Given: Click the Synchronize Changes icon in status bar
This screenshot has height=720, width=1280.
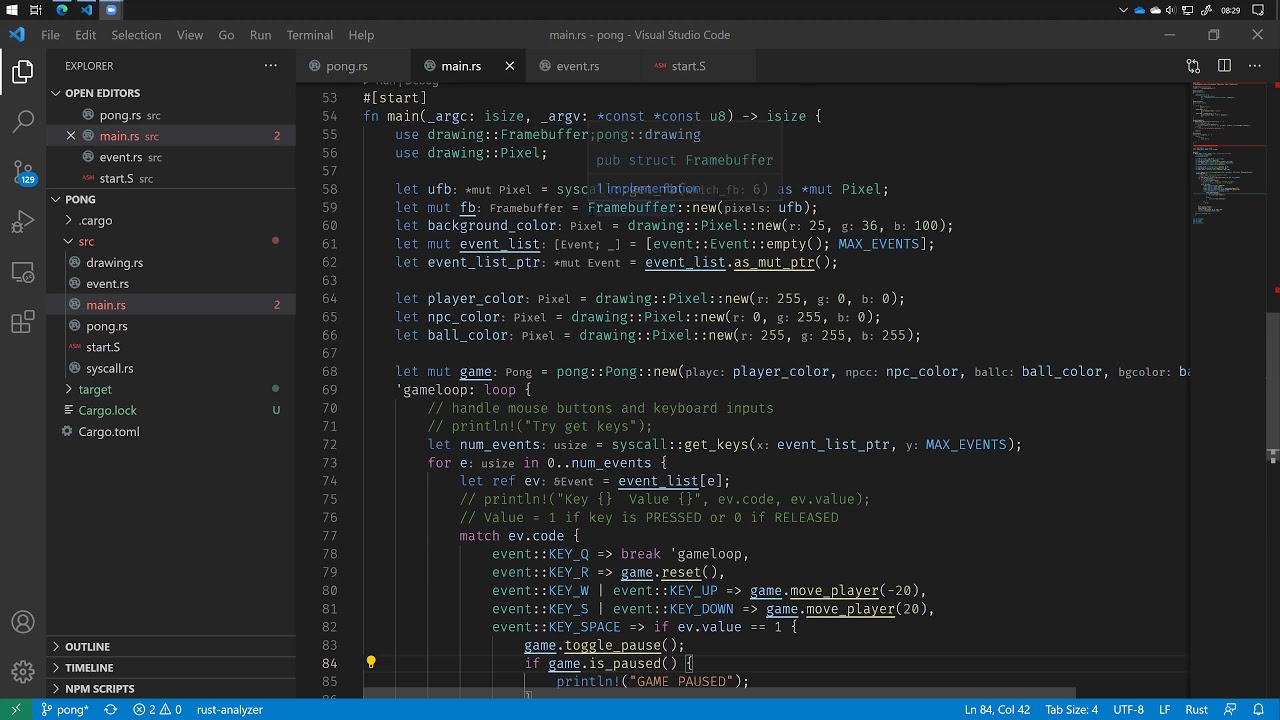Looking at the screenshot, I should click(110, 710).
